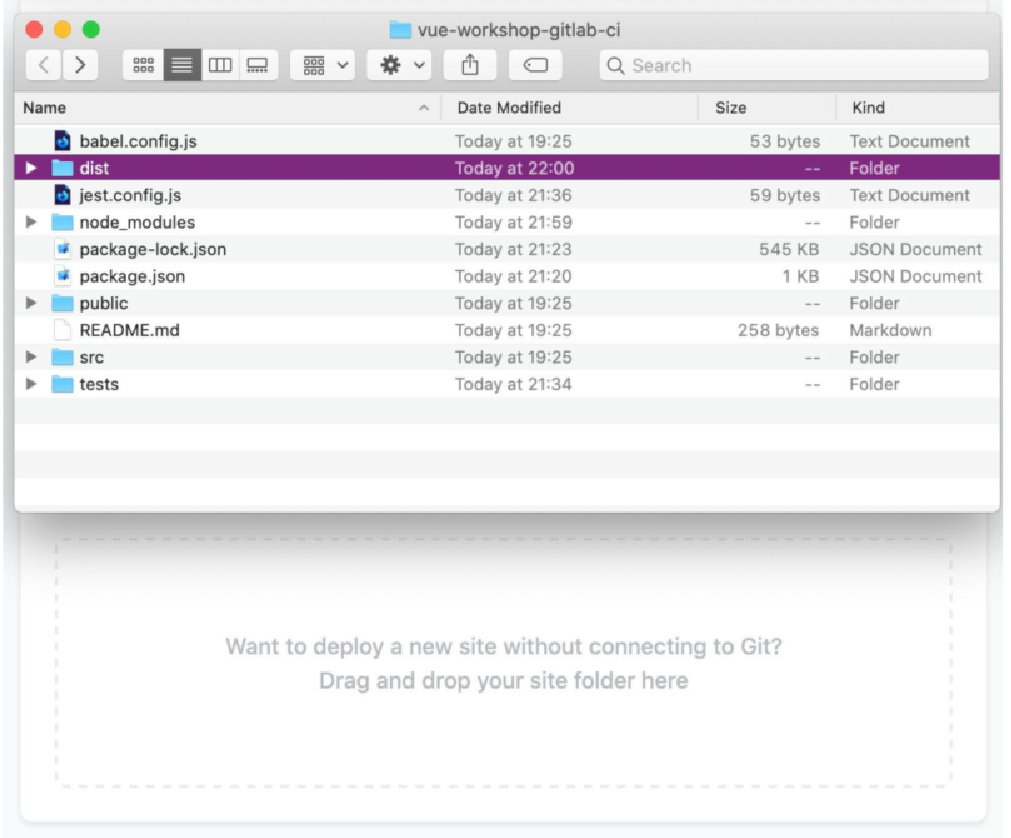1011x838 pixels.
Task: Maximize the window with the green button
Action: tap(92, 30)
